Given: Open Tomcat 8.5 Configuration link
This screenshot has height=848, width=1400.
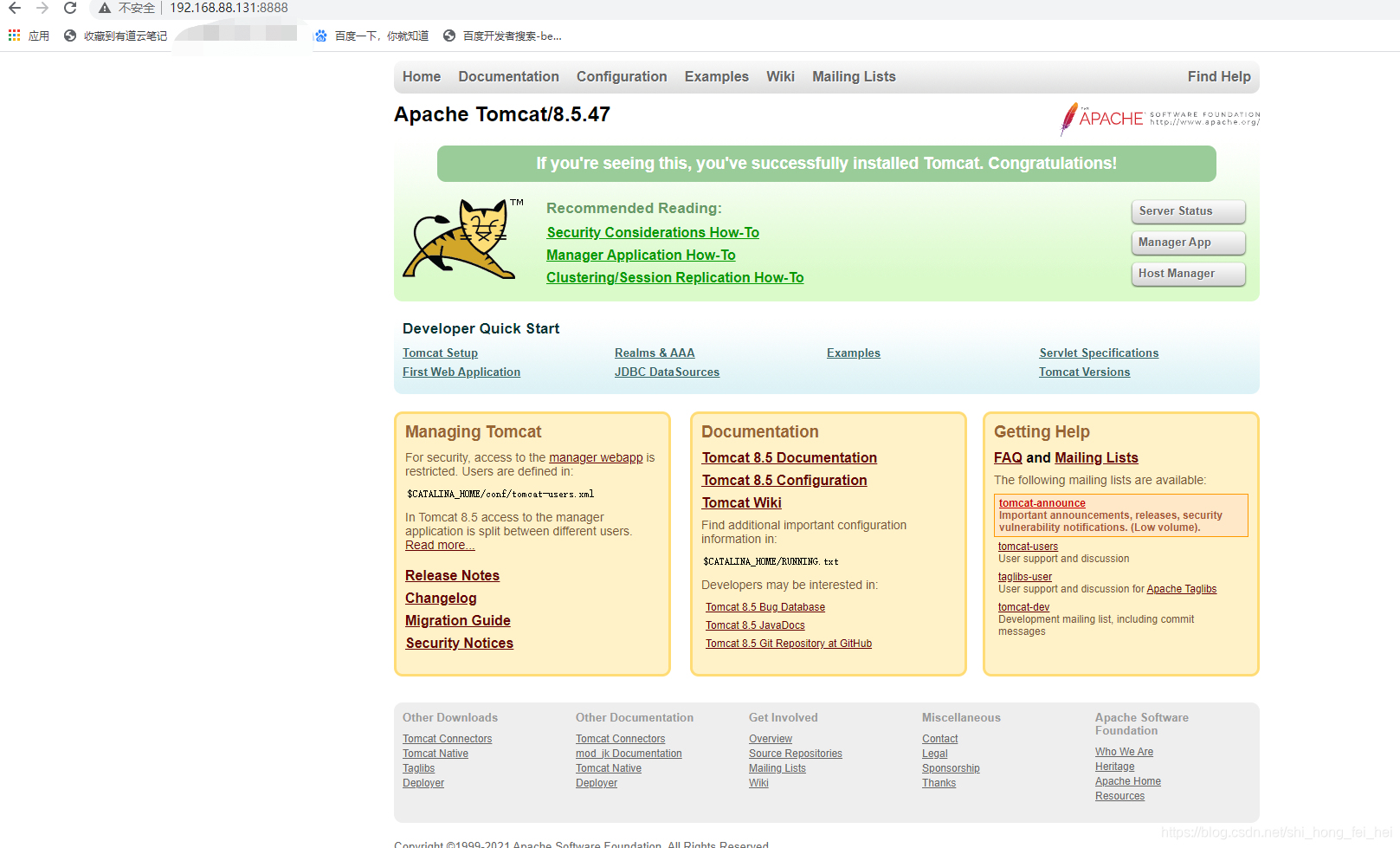Looking at the screenshot, I should pyautogui.click(x=784, y=480).
